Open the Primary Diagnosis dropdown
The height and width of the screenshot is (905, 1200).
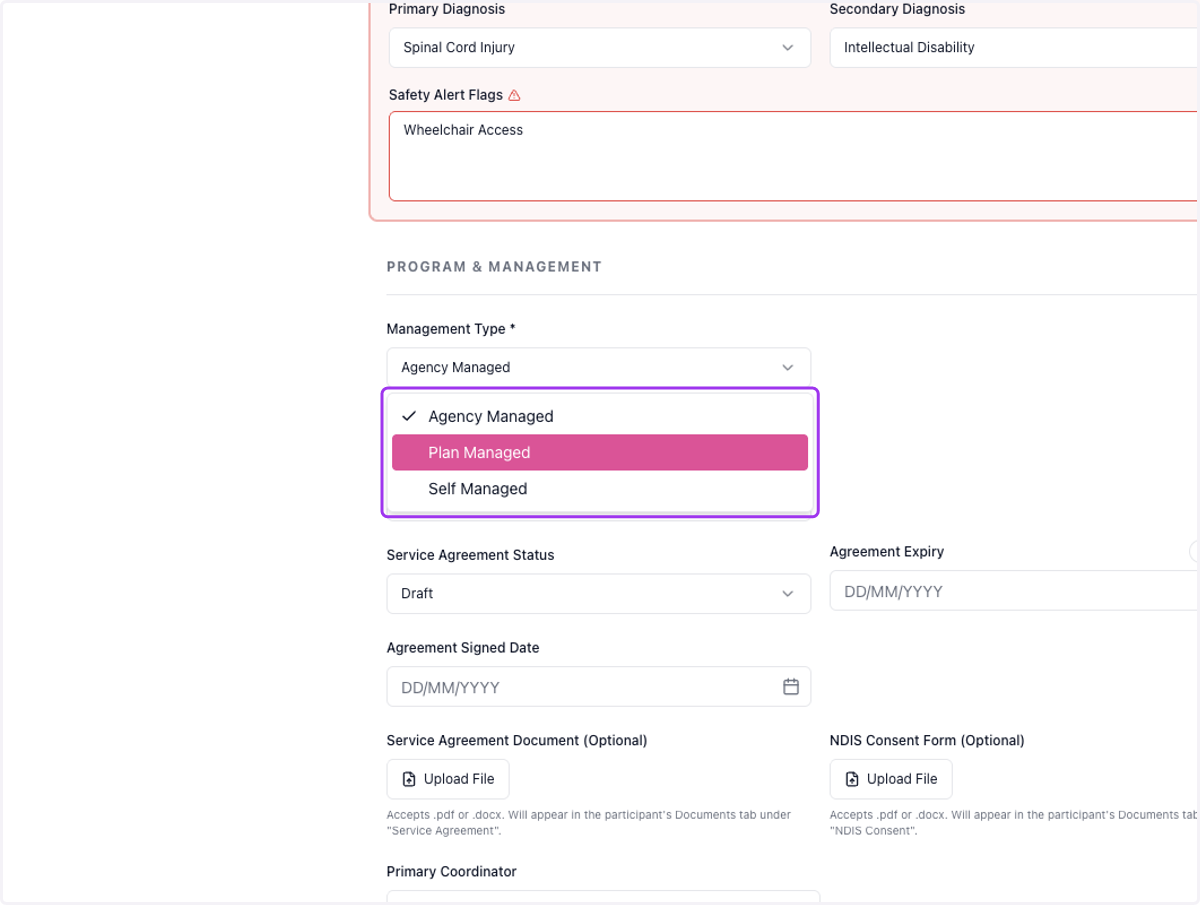(599, 47)
